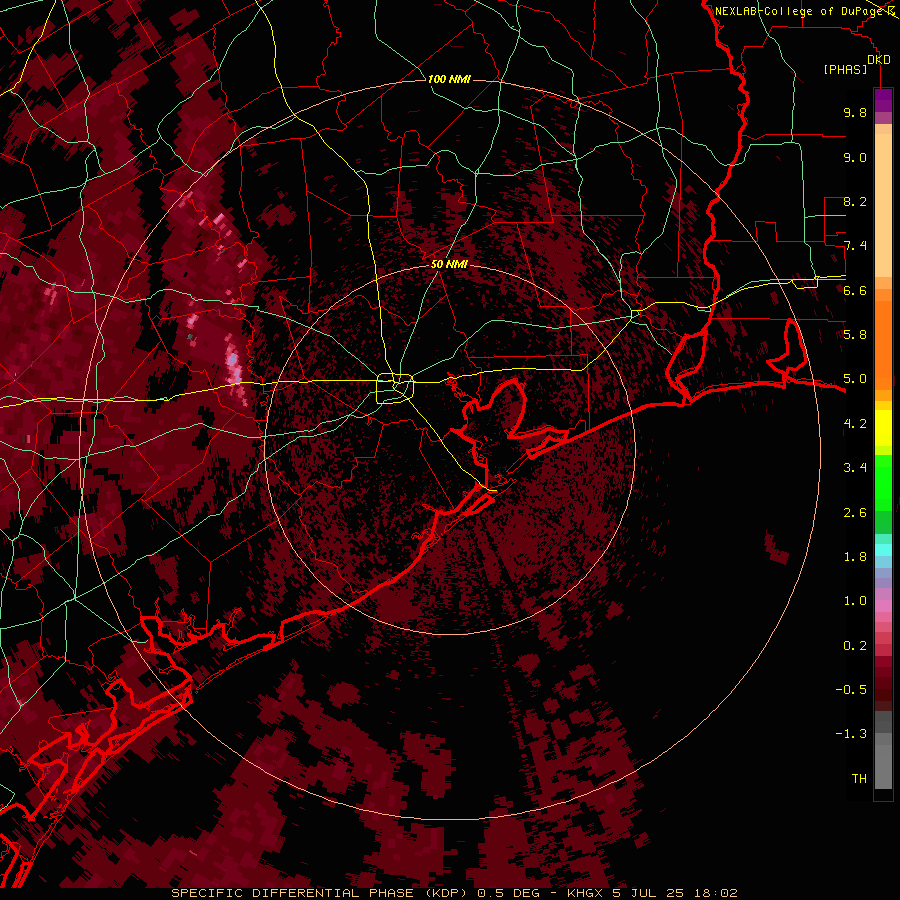The height and width of the screenshot is (900, 900).
Task: Click the 0.2 value on the scale
Action: coord(855,646)
